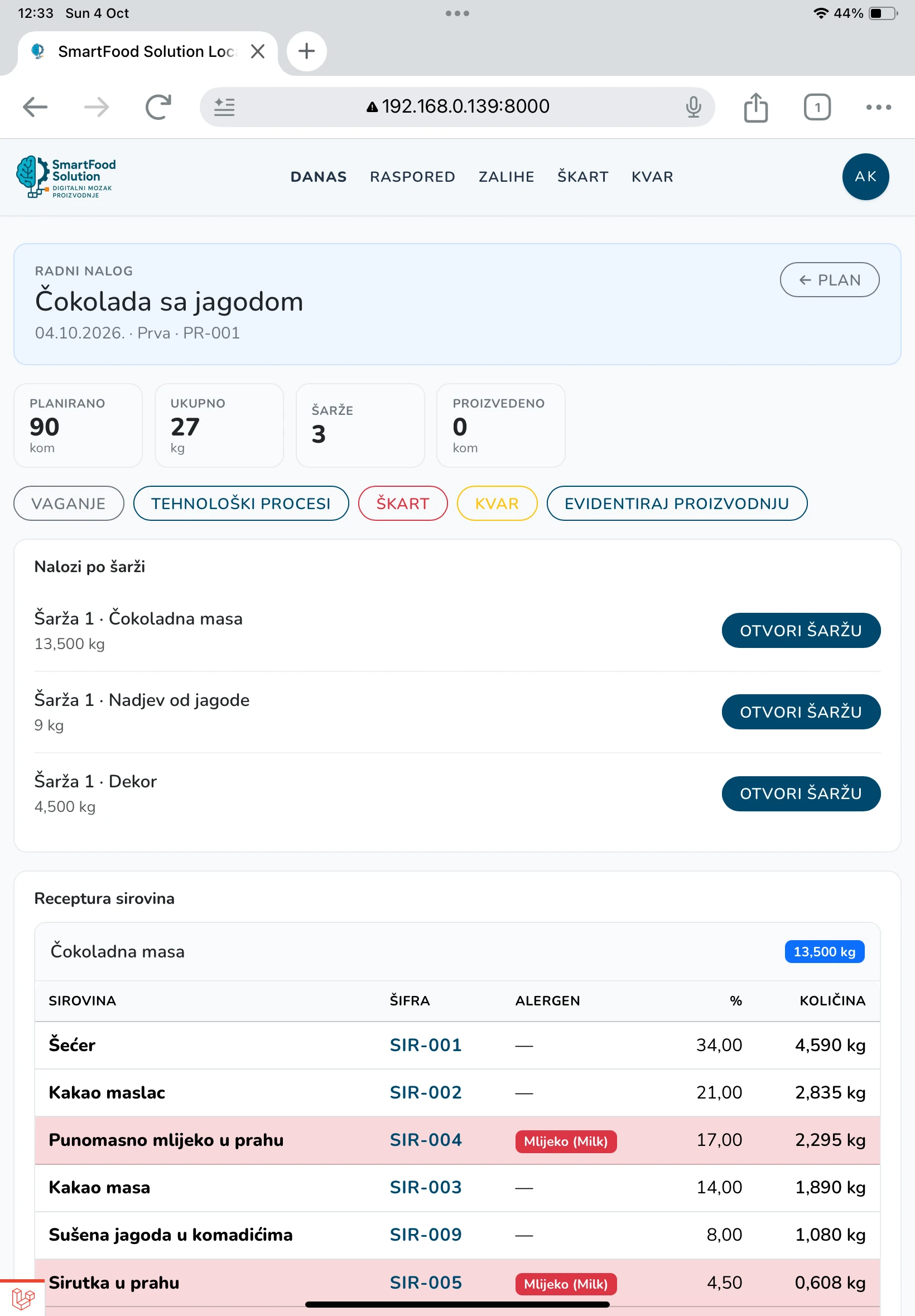Click the SmartFood Solution logo
This screenshot has width=915, height=1316.
tap(66, 177)
